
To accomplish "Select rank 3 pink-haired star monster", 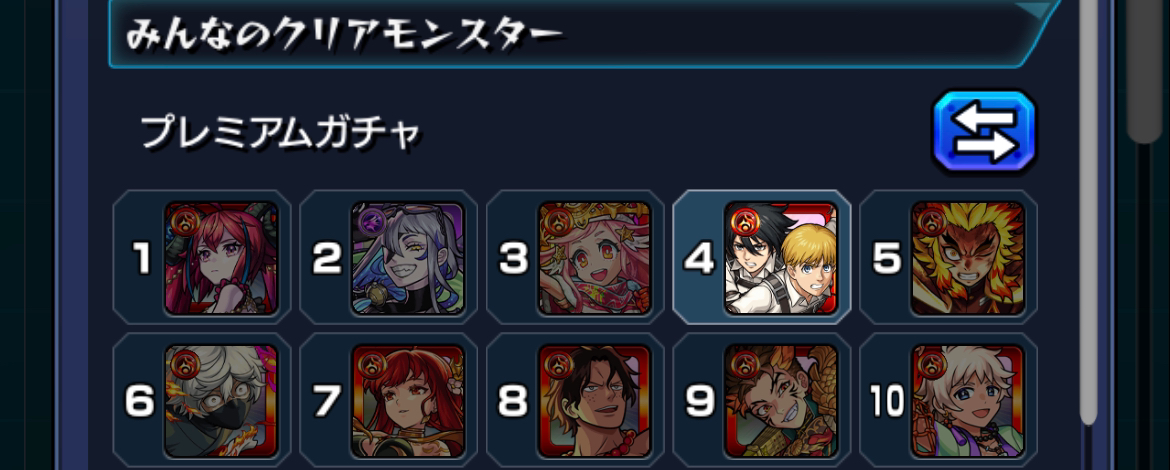I will [x=595, y=258].
